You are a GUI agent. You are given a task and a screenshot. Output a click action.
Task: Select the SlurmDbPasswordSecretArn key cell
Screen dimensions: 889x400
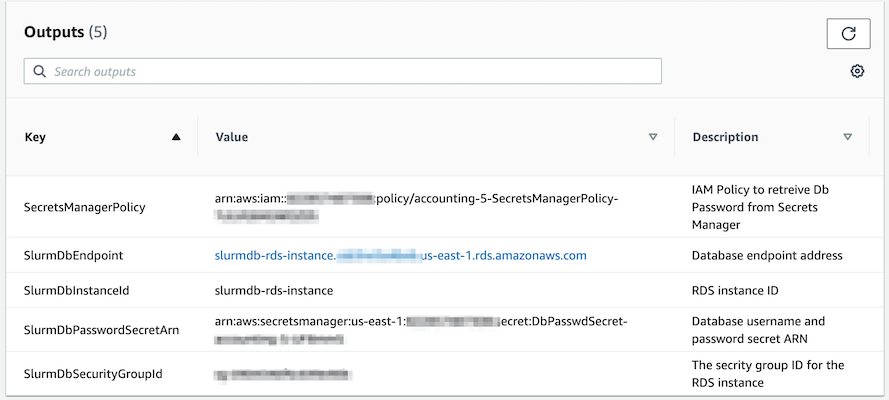coord(101,330)
